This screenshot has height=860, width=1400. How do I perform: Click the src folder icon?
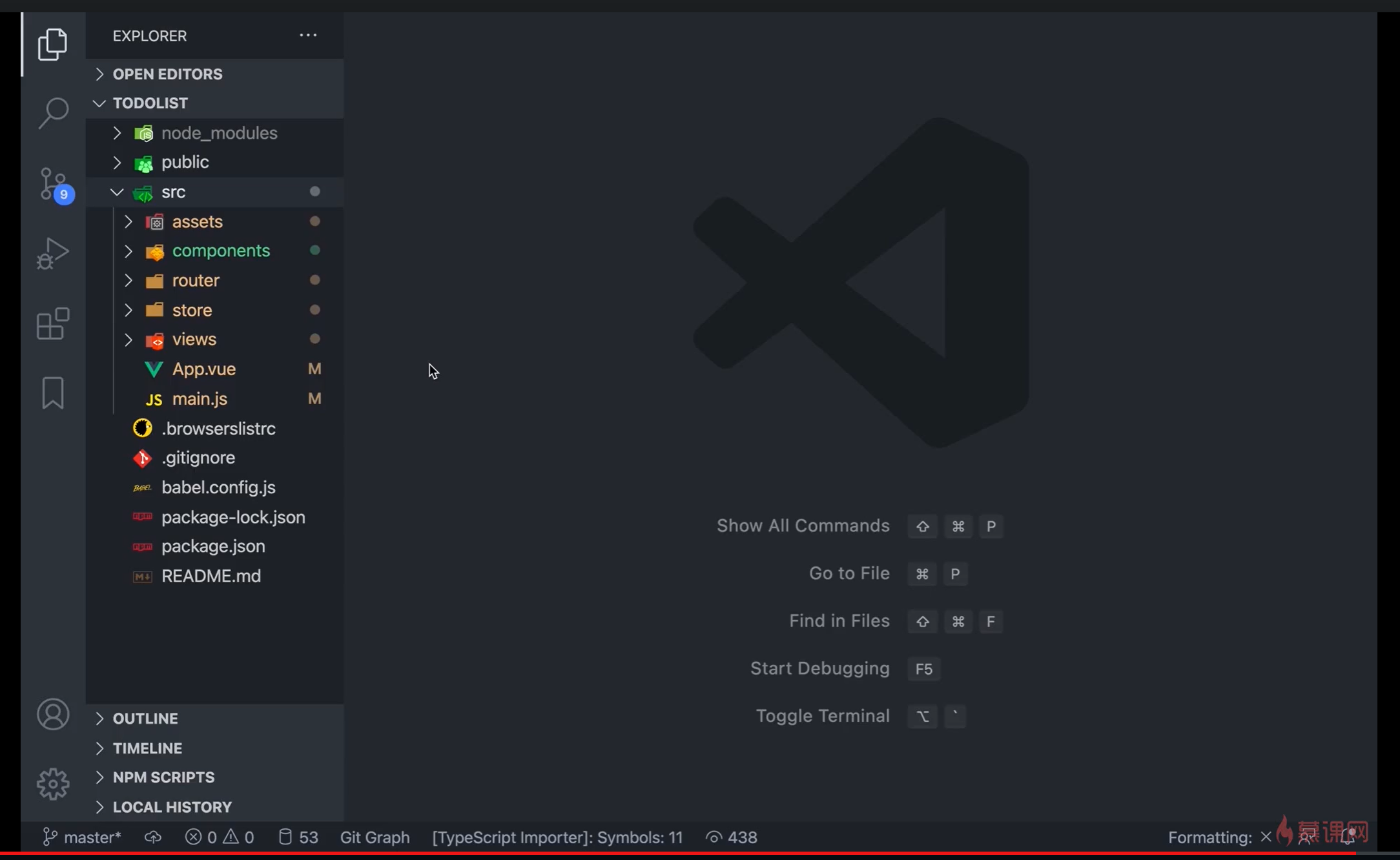point(143,193)
